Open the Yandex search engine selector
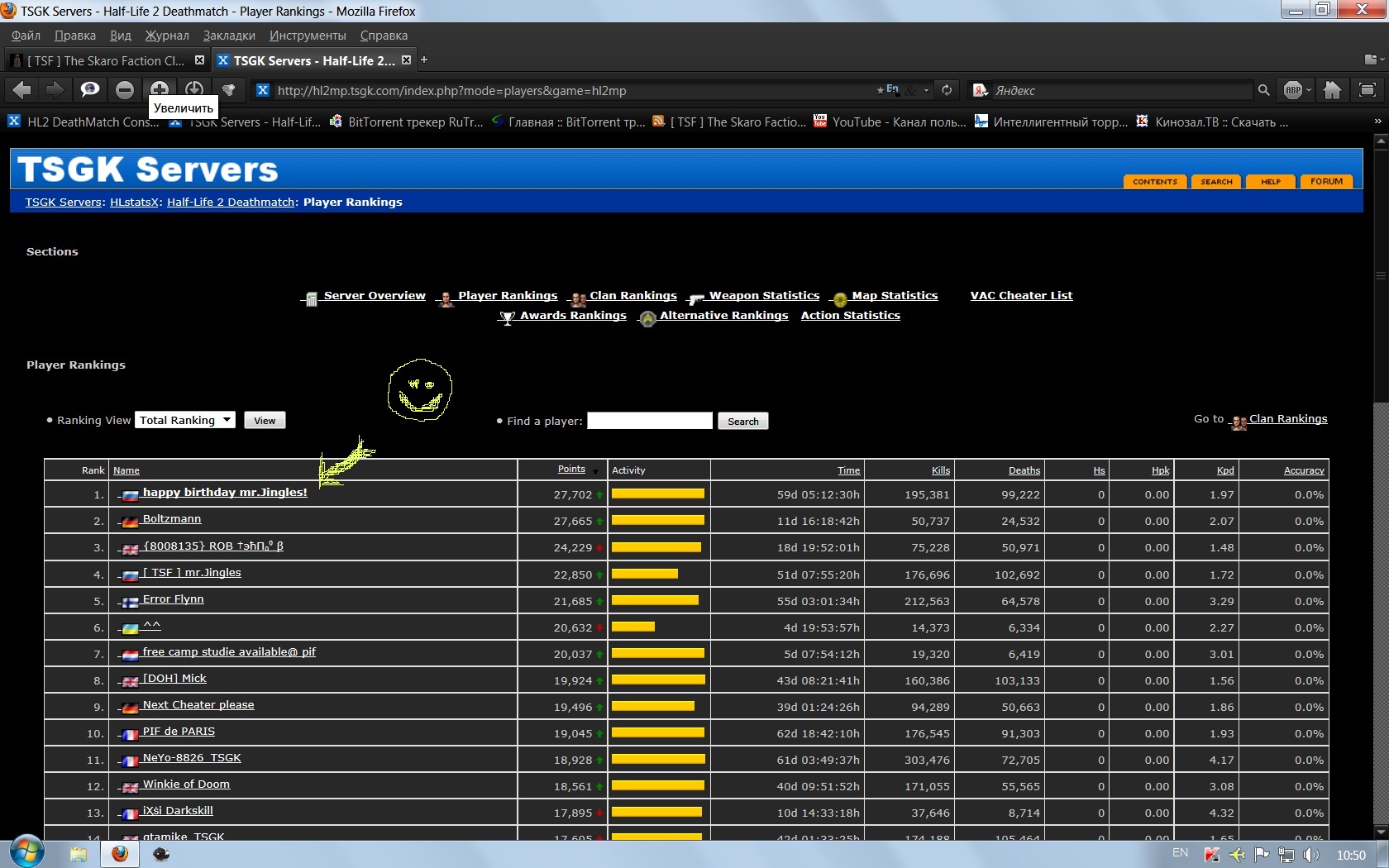The width and height of the screenshot is (1389, 868). [981, 90]
